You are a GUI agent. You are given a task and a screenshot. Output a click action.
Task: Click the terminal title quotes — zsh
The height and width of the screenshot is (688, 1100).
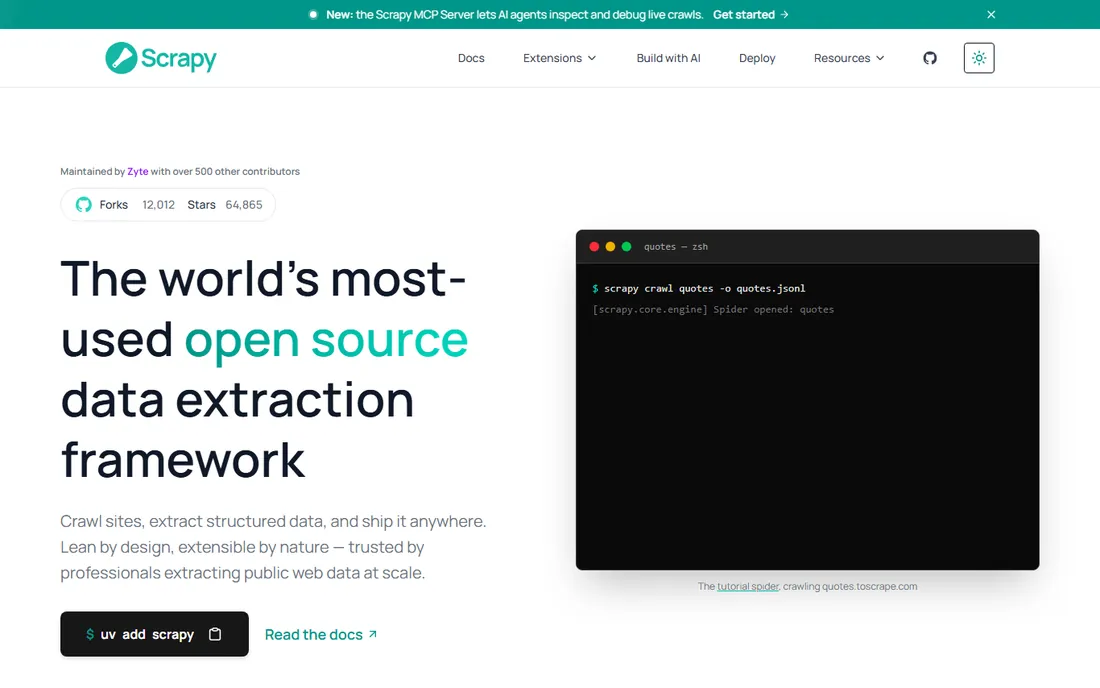point(676,247)
